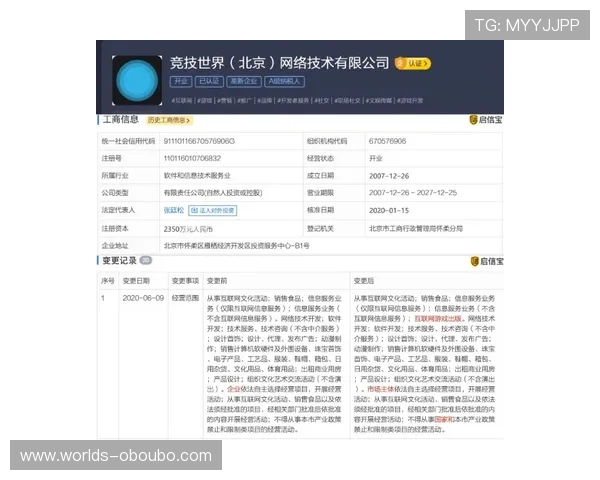Image resolution: width=600 pixels, height=480 pixels.
Task: Click the 变更日期 column header
Action: pyautogui.click(x=136, y=281)
